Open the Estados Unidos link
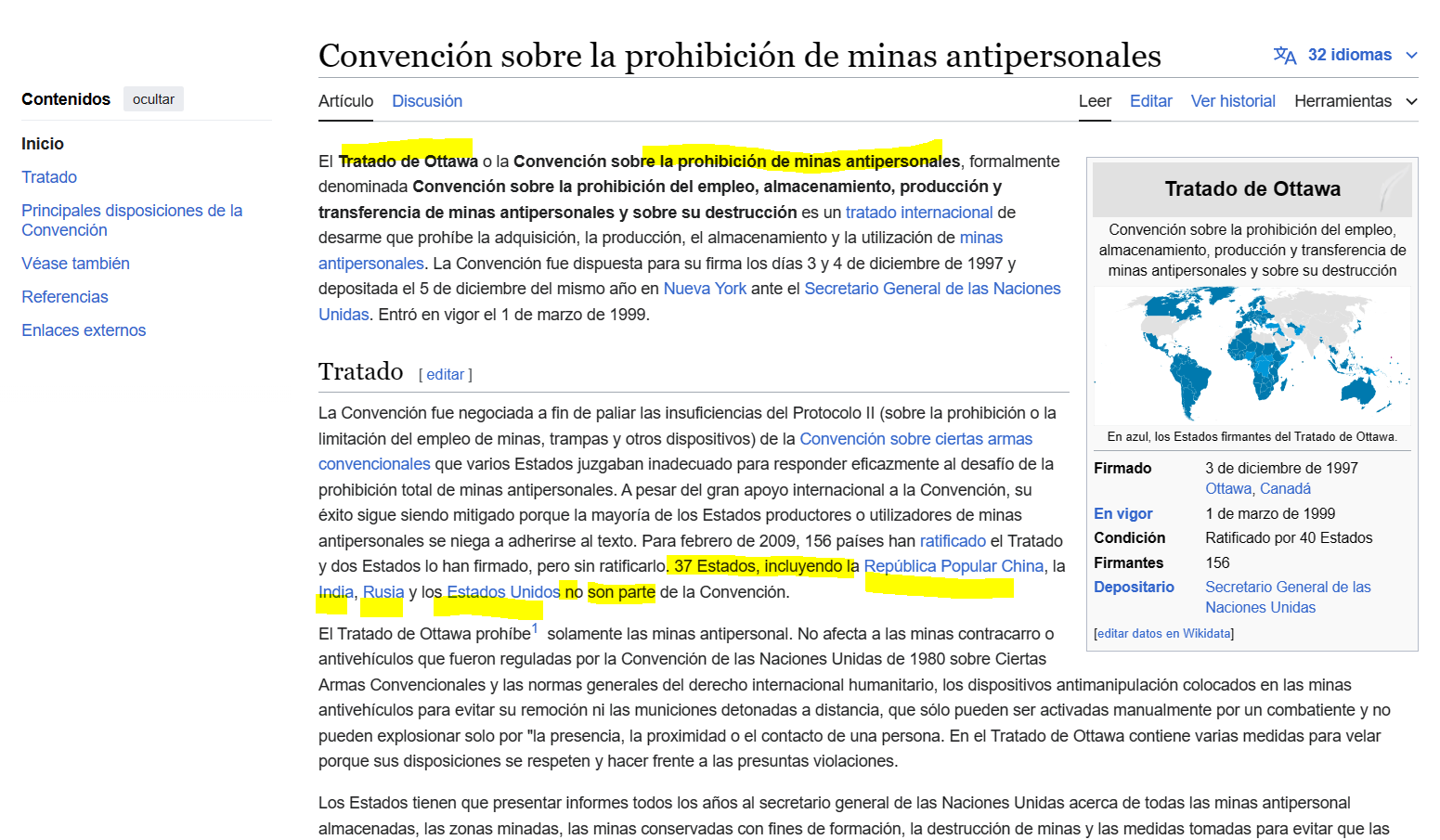The height and width of the screenshot is (840, 1440). click(x=503, y=592)
